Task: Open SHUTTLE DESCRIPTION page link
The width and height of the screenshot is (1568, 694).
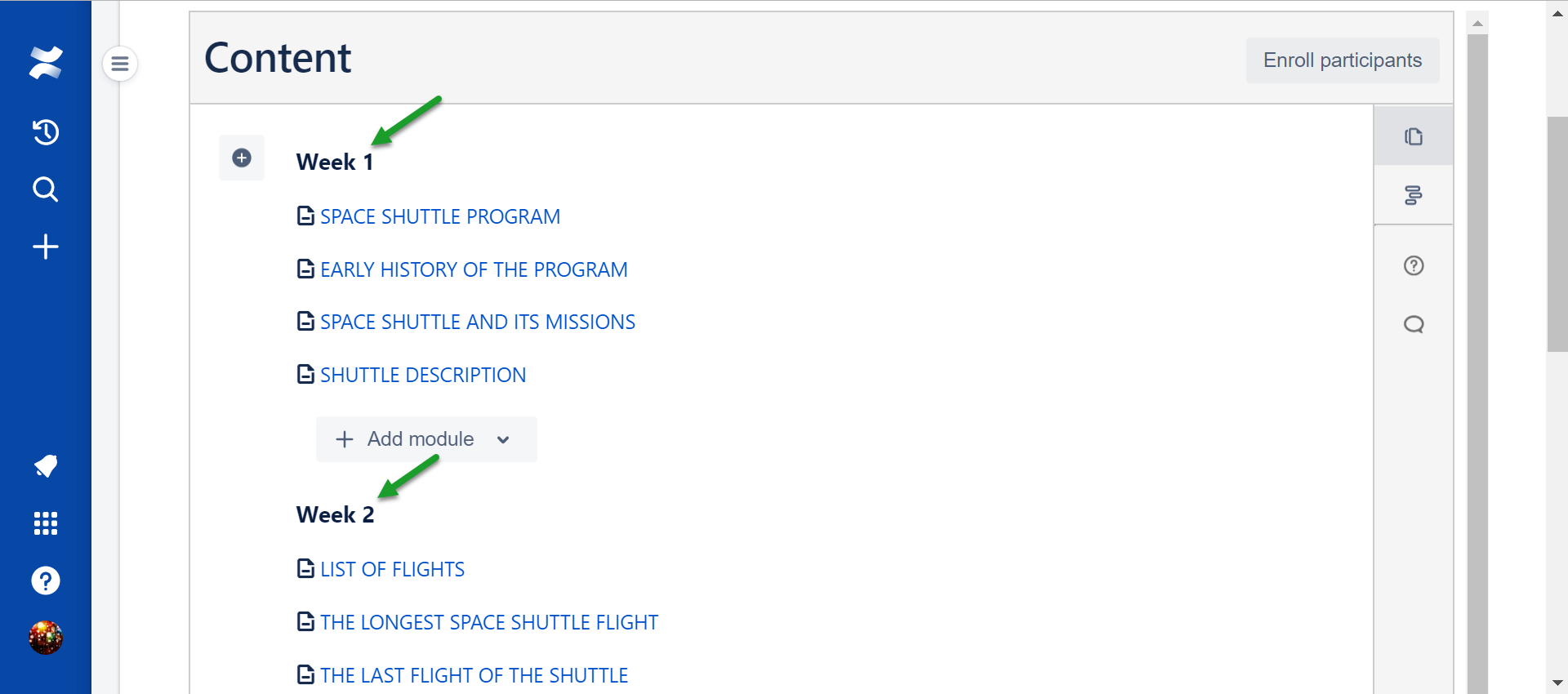Action: click(422, 375)
